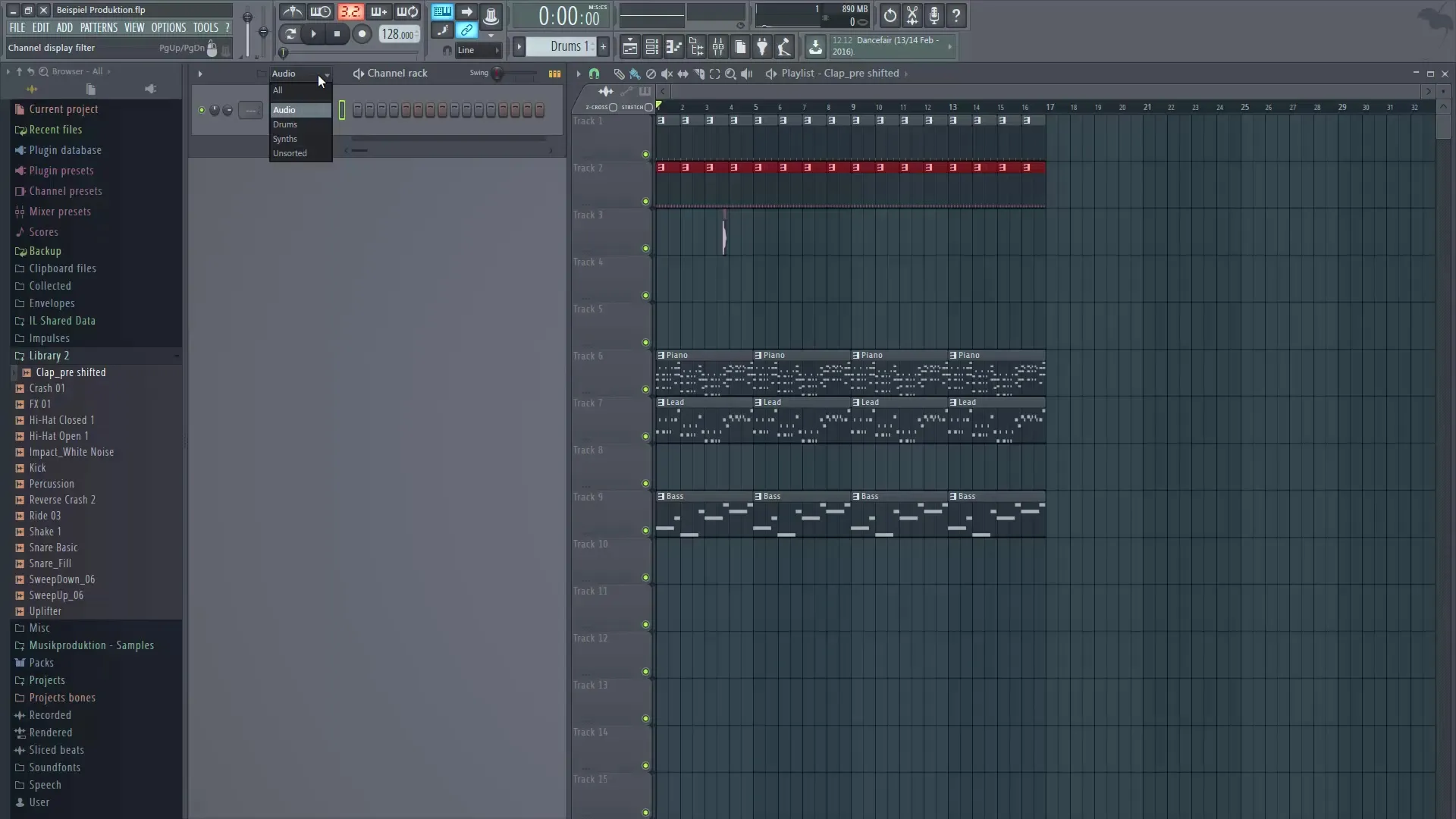Screen dimensions: 1456x819
Task: Mute Track 2 with its mute light
Action: (645, 201)
